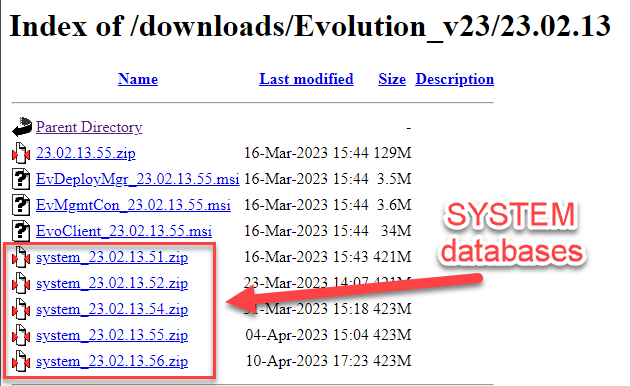The width and height of the screenshot is (630, 386).
Task: Click the archive icon beside system_23.02.13.52.zip
Action: coord(21,283)
